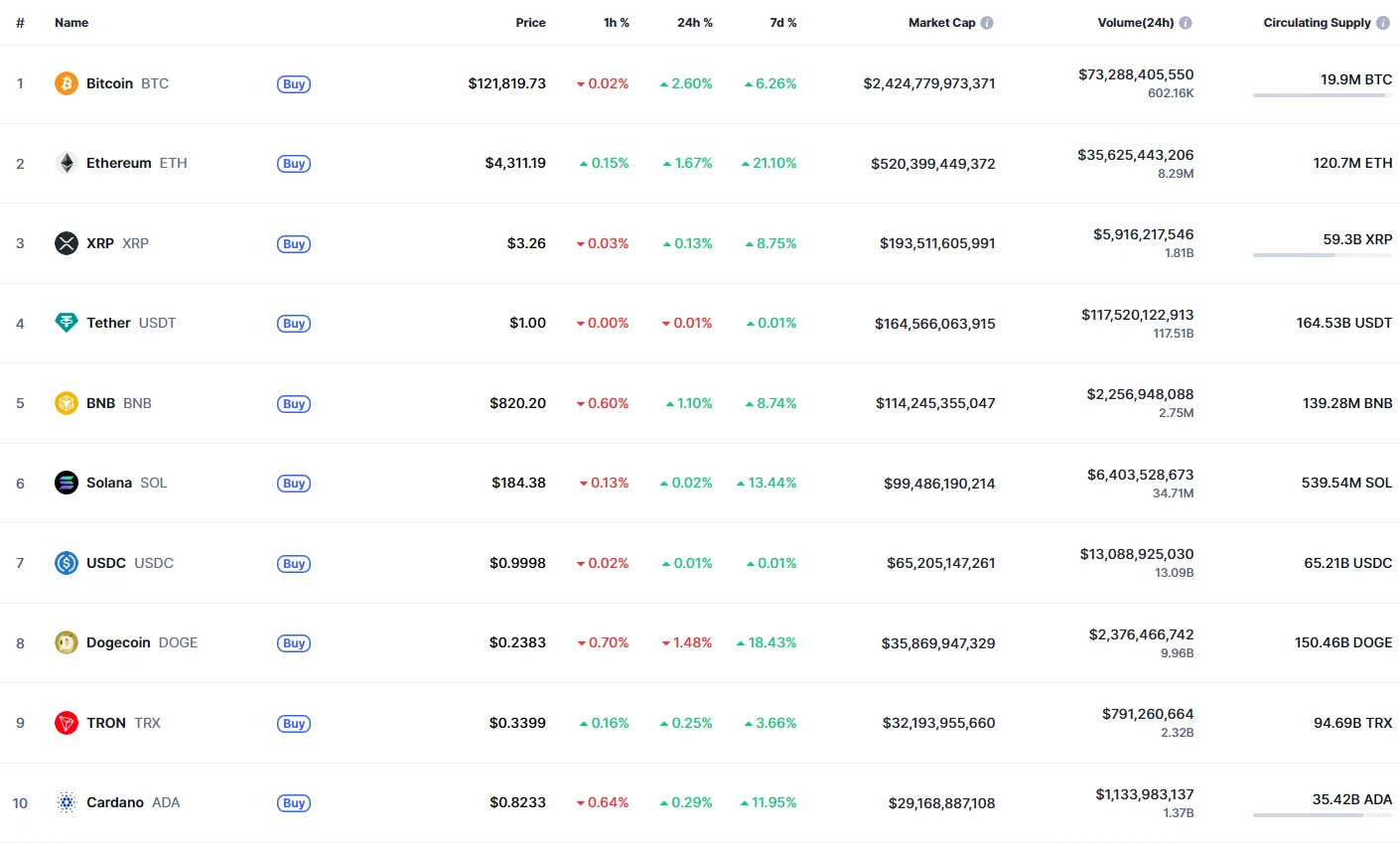The width and height of the screenshot is (1400, 843).
Task: Click Solana 7d change 13.44%
Action: [767, 483]
